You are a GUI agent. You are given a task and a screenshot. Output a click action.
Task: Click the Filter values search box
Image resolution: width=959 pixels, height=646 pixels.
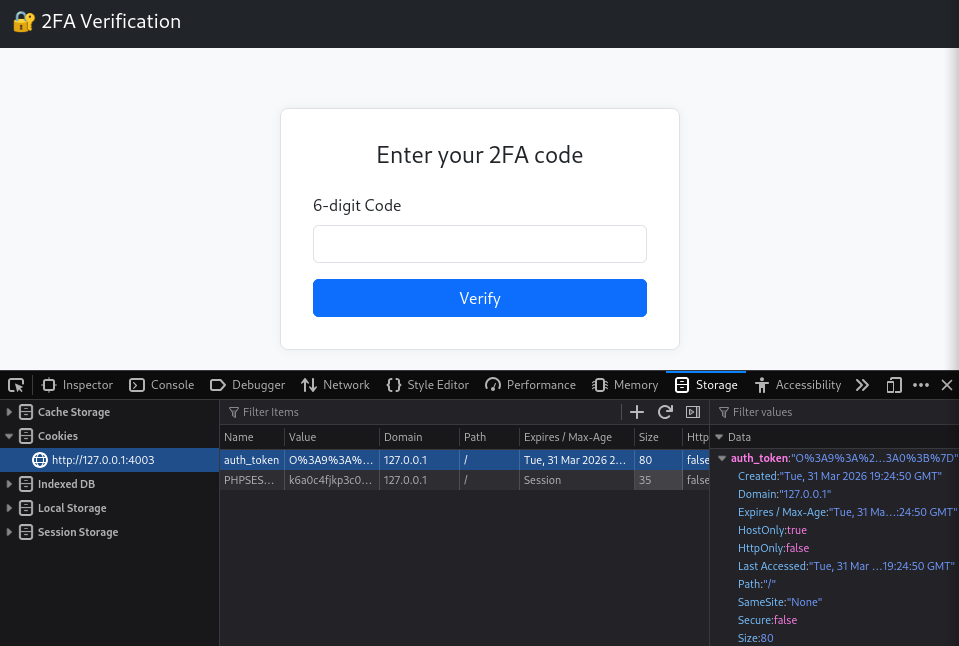tap(834, 412)
